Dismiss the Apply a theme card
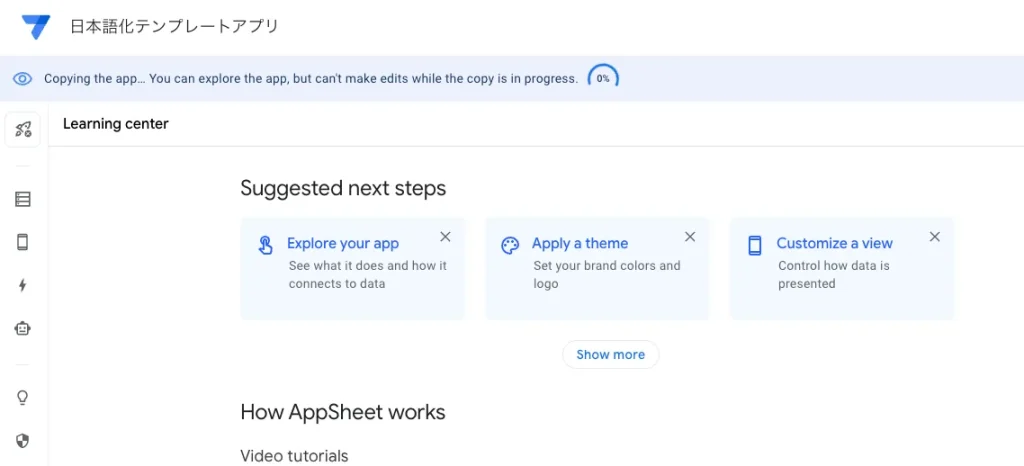This screenshot has width=1024, height=466. coord(690,237)
